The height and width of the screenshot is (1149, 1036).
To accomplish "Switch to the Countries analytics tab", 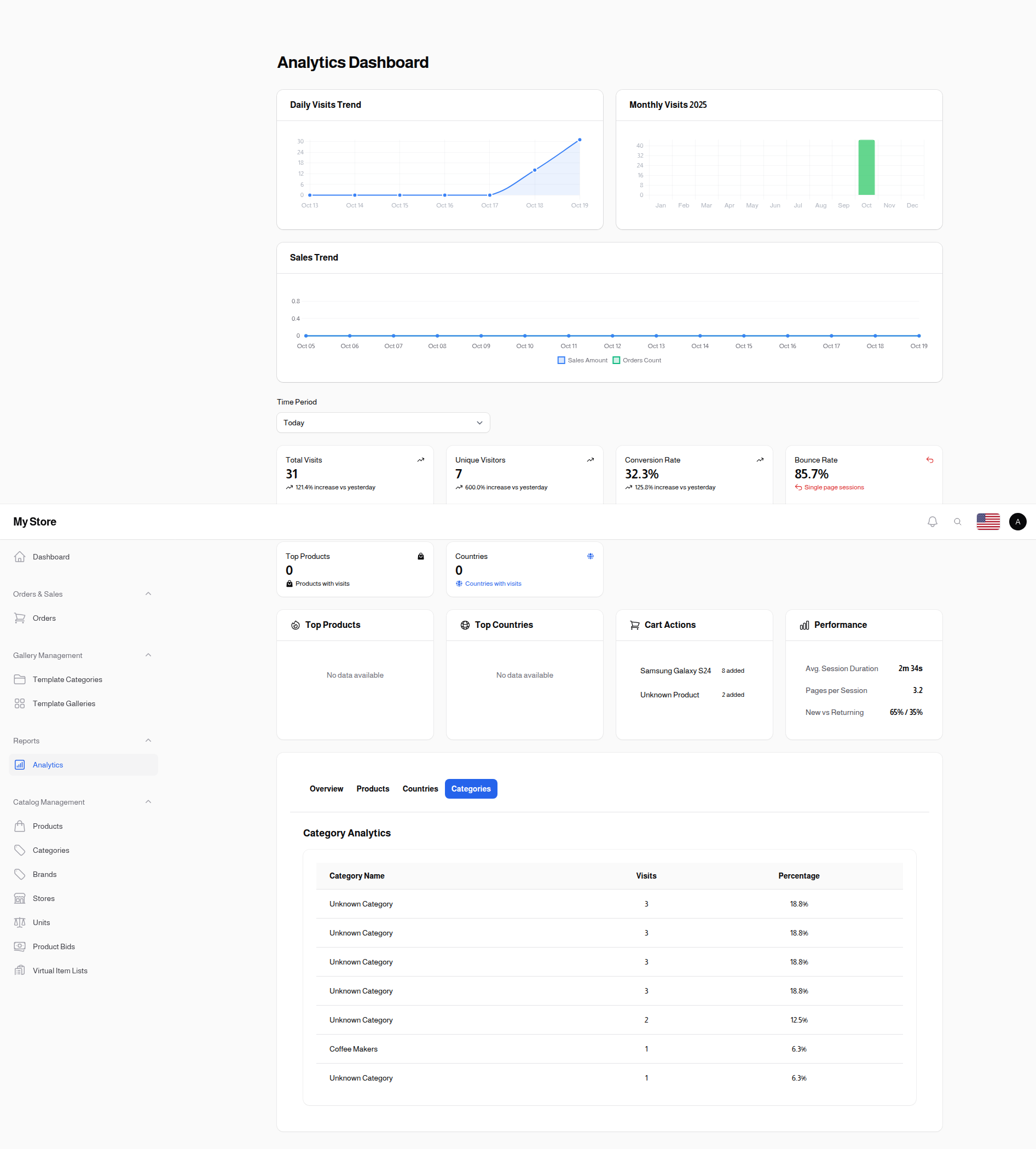I will (420, 789).
